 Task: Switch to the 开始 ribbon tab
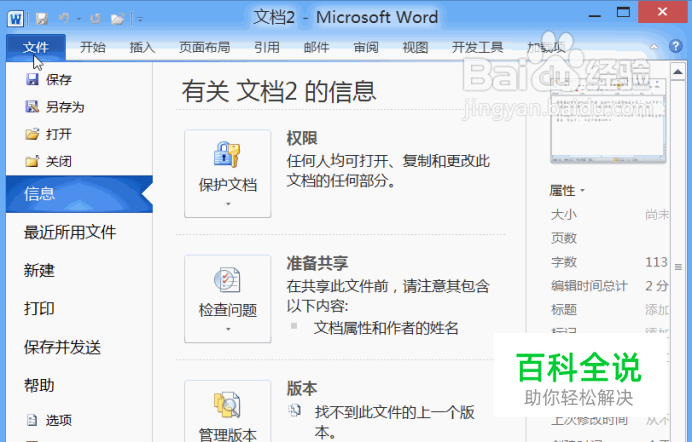click(x=93, y=47)
